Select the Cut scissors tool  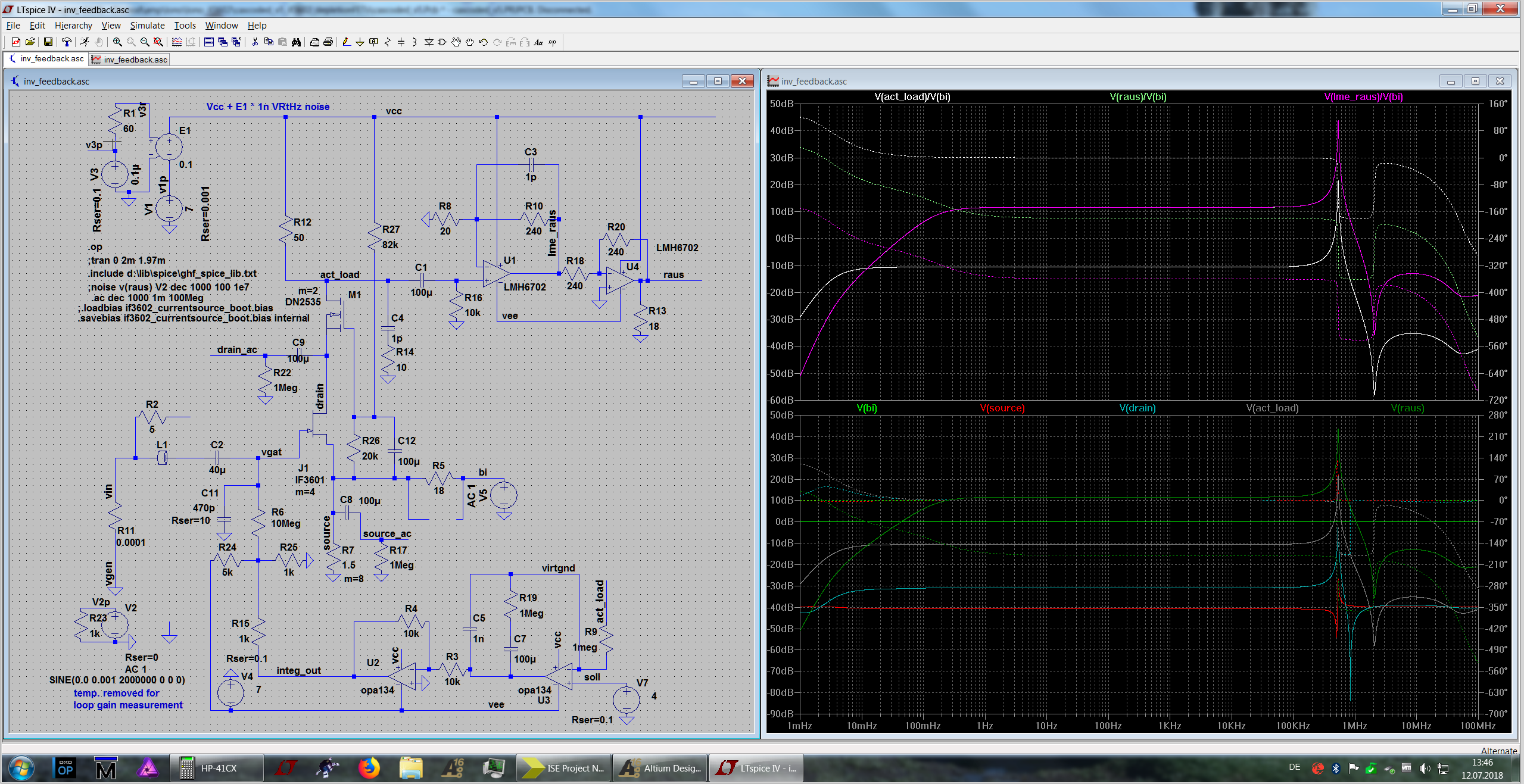click(x=255, y=42)
